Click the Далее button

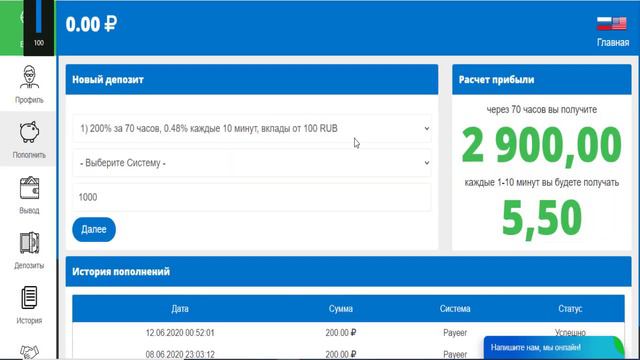[x=94, y=229]
